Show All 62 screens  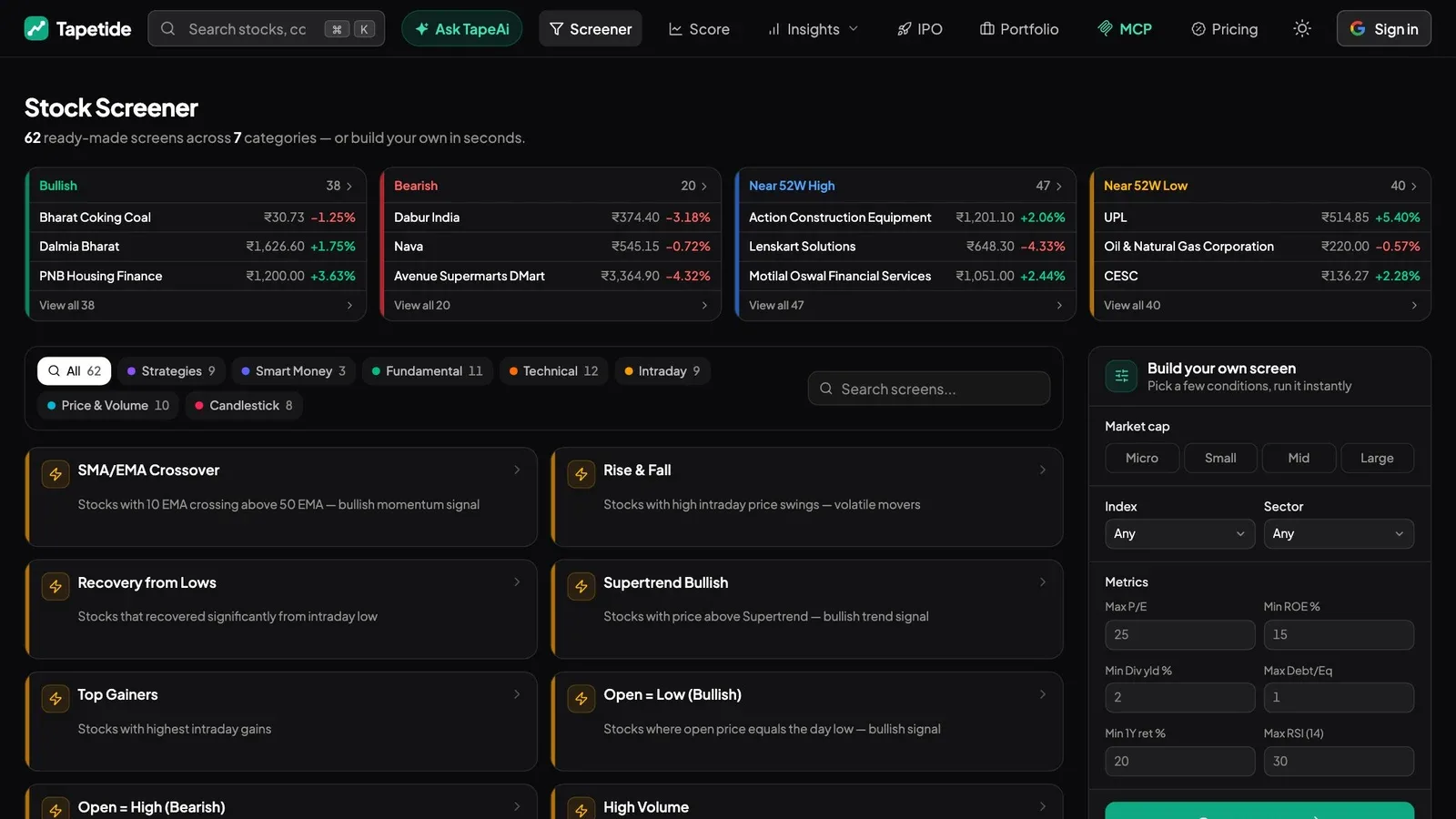pyautogui.click(x=75, y=371)
